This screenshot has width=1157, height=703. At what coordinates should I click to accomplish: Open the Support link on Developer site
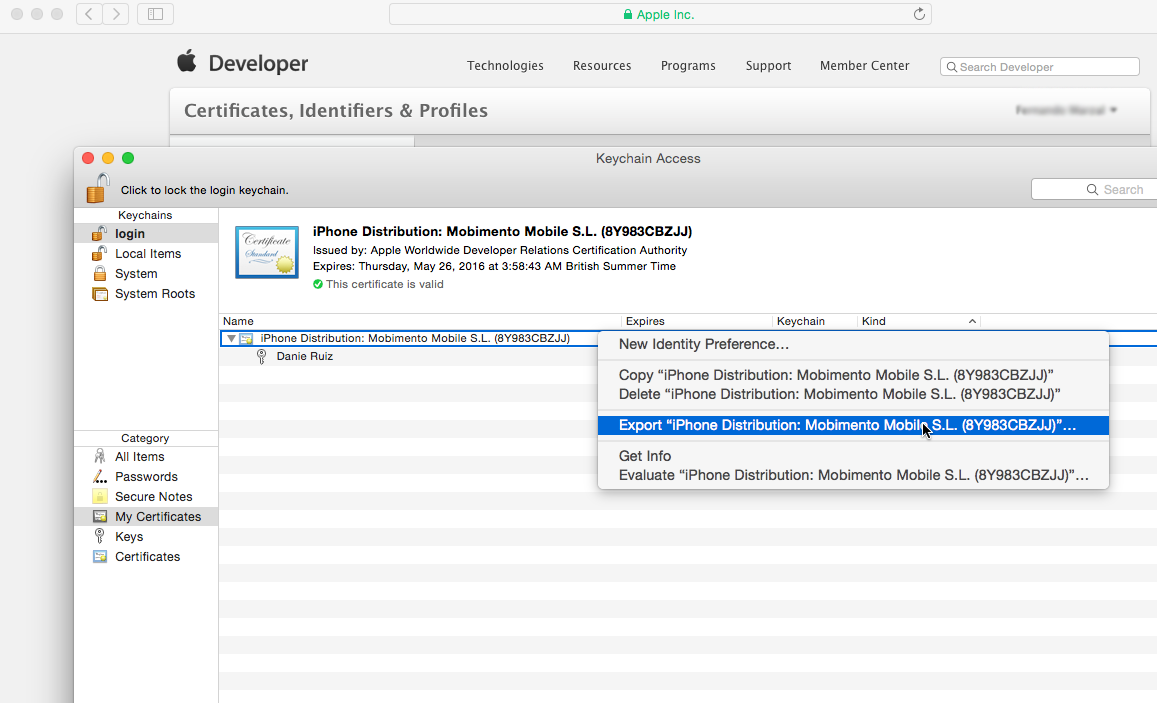point(768,66)
